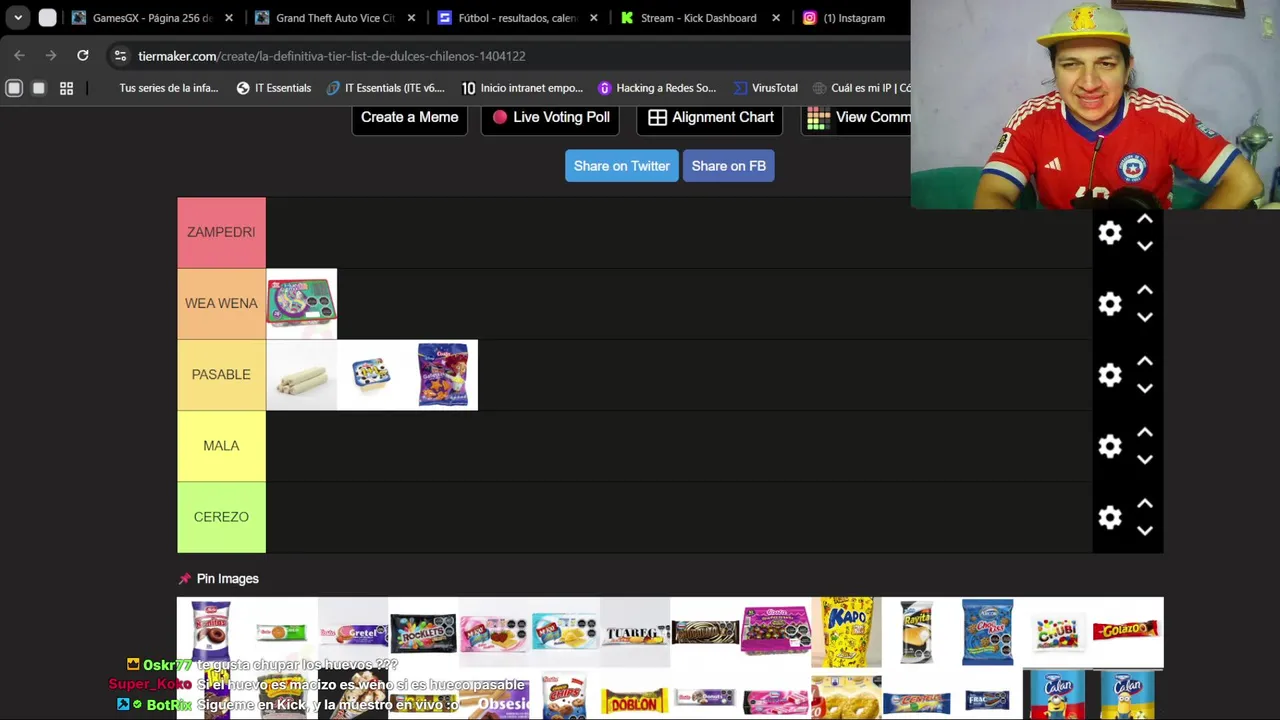The image size is (1280, 720).
Task: Open settings gear for MALA tier
Action: coord(1110,446)
